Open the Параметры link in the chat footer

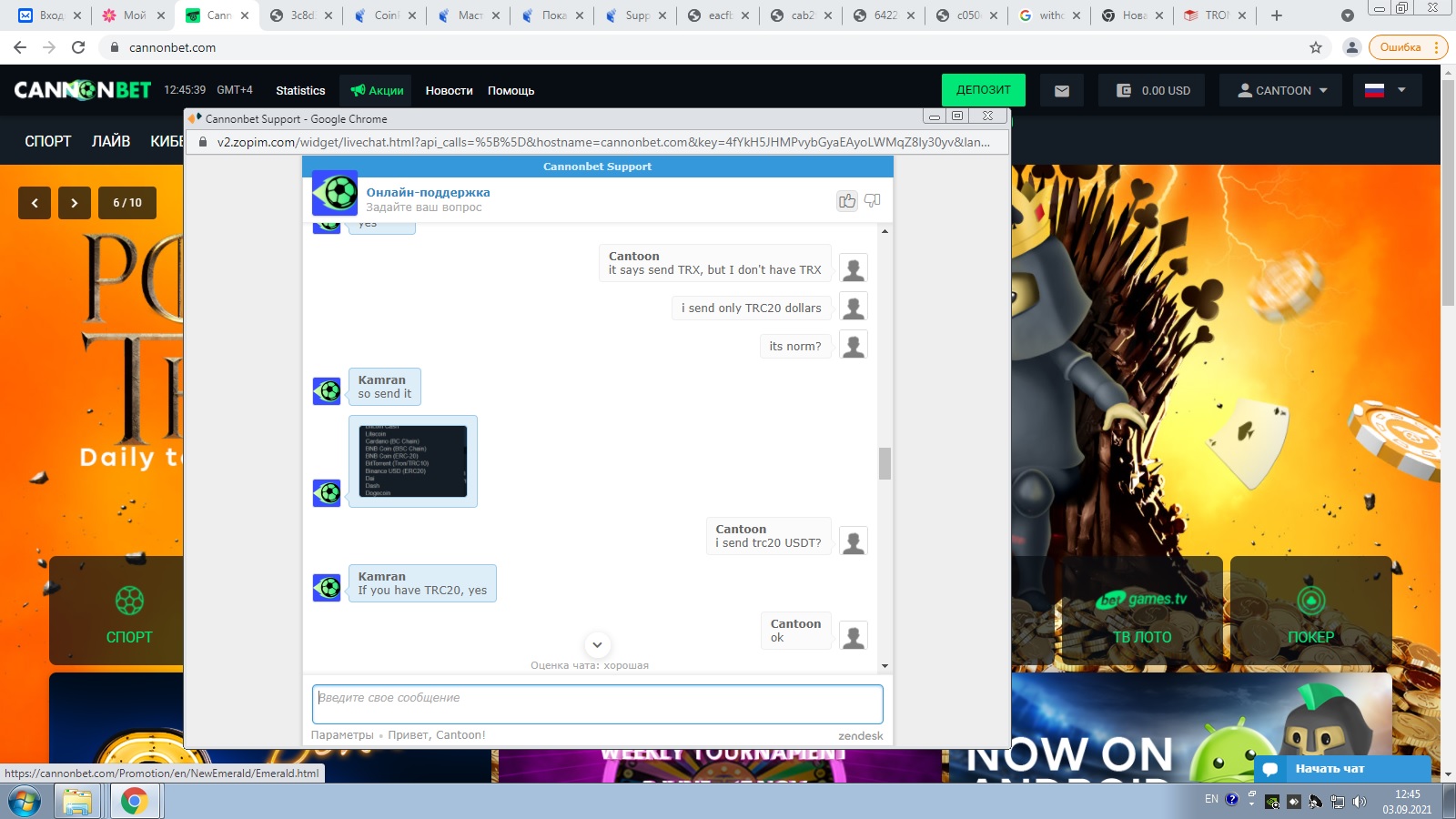[x=342, y=735]
